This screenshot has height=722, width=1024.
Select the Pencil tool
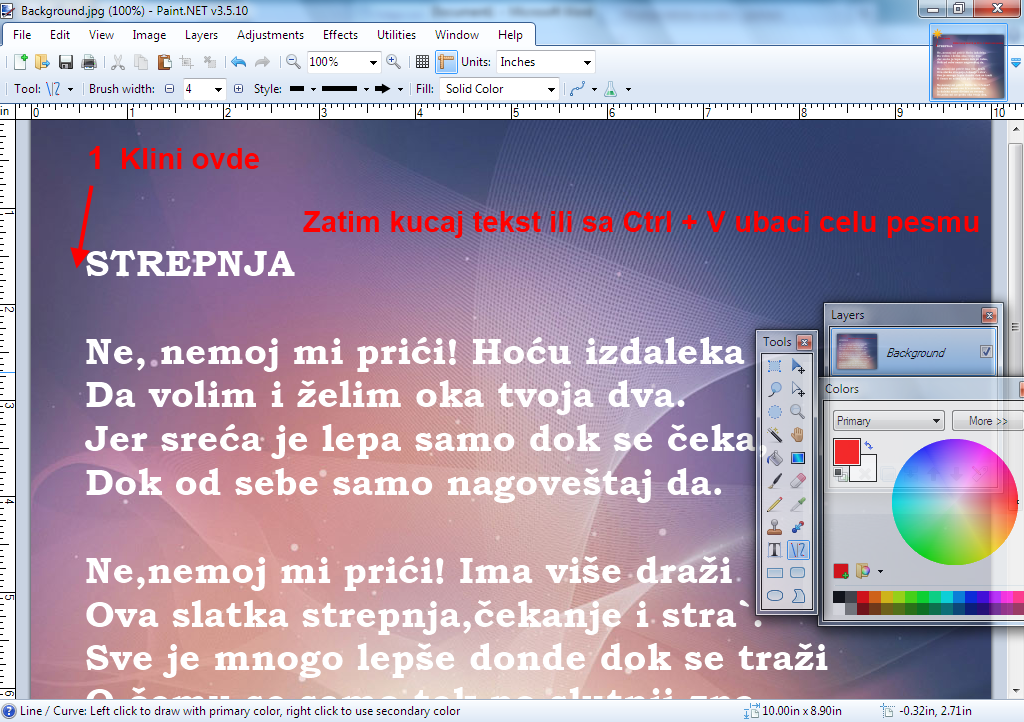[775, 504]
